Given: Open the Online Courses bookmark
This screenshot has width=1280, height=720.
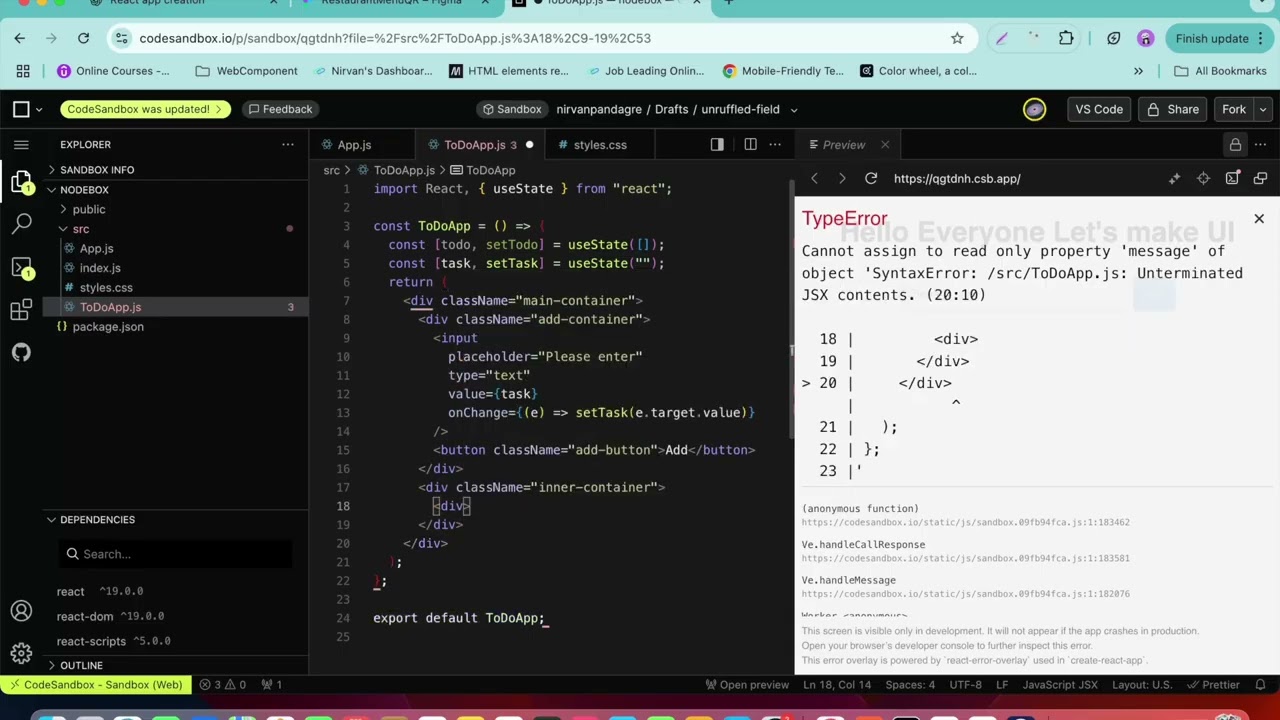Looking at the screenshot, I should point(113,71).
